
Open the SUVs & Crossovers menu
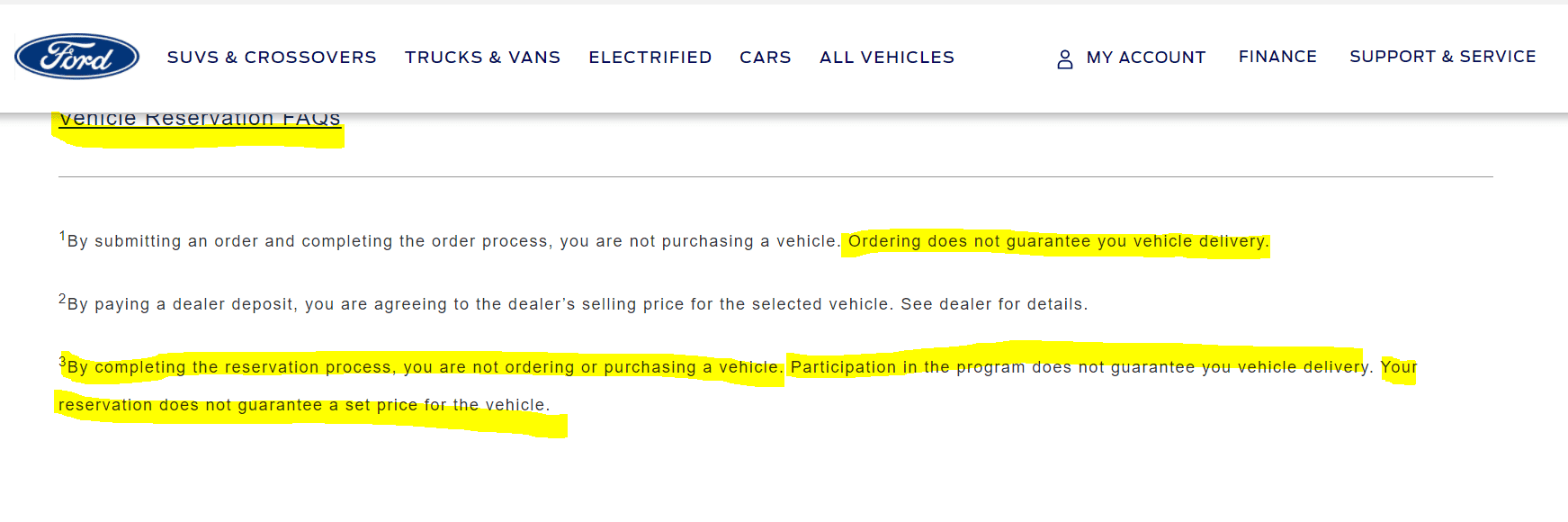(x=272, y=58)
